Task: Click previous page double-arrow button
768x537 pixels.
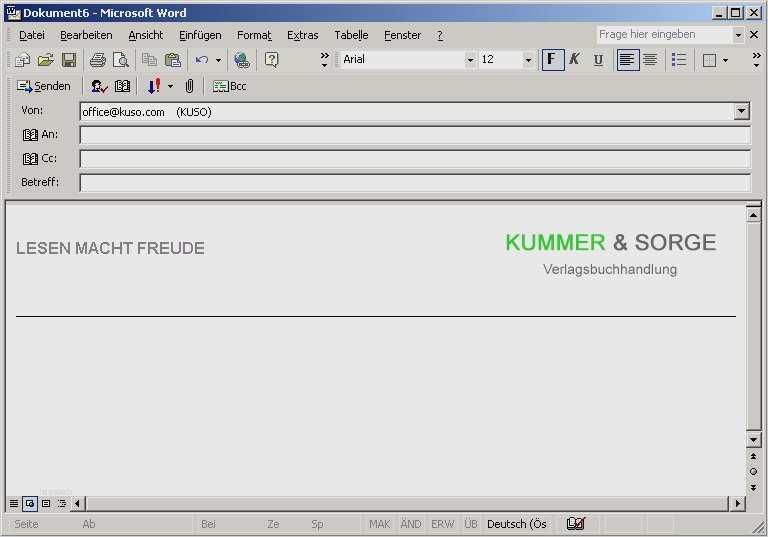Action: point(753,456)
